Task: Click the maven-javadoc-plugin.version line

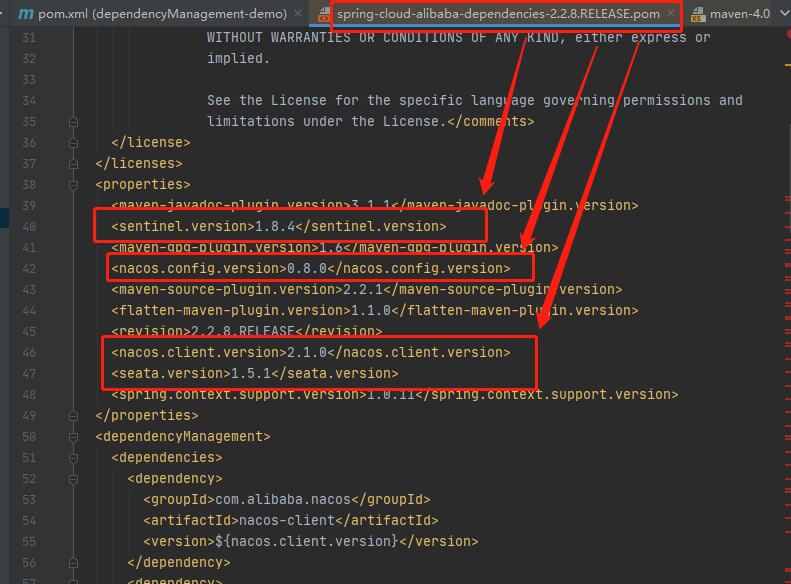Action: 375,205
